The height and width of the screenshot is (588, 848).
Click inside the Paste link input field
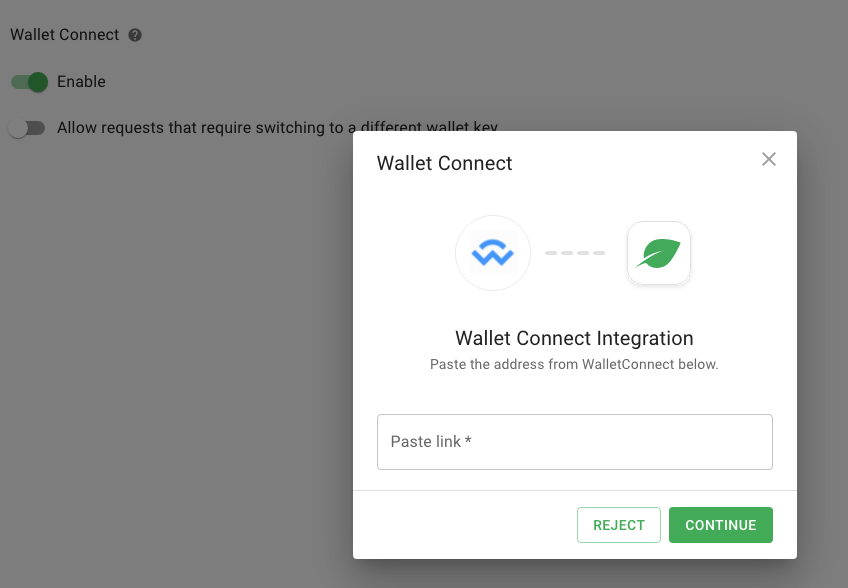(x=575, y=441)
